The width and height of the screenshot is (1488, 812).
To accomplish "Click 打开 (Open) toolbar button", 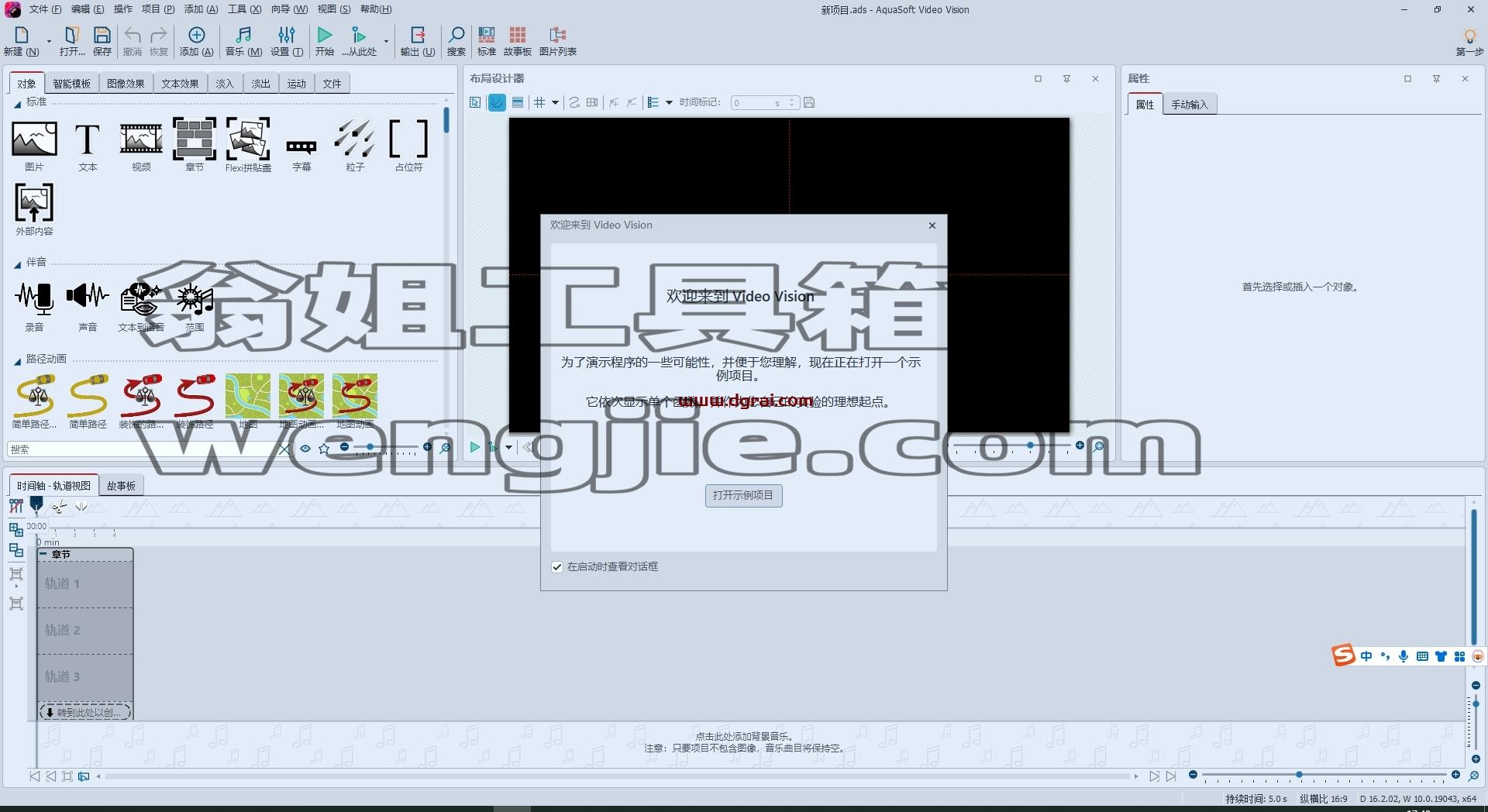I will [x=72, y=41].
